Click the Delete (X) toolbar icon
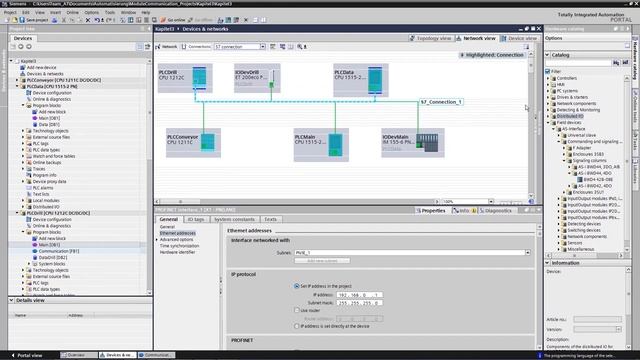The height and width of the screenshot is (360, 640). click(x=88, y=20)
